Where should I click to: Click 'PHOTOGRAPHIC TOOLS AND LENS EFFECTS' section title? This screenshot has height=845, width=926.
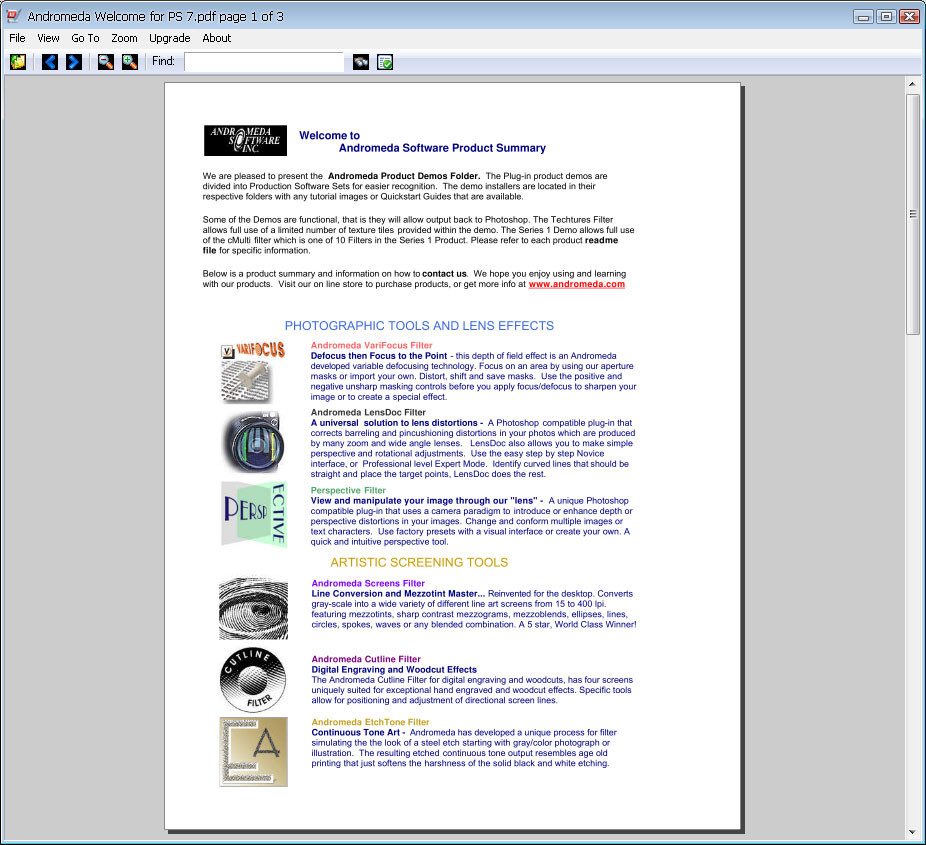click(x=419, y=326)
